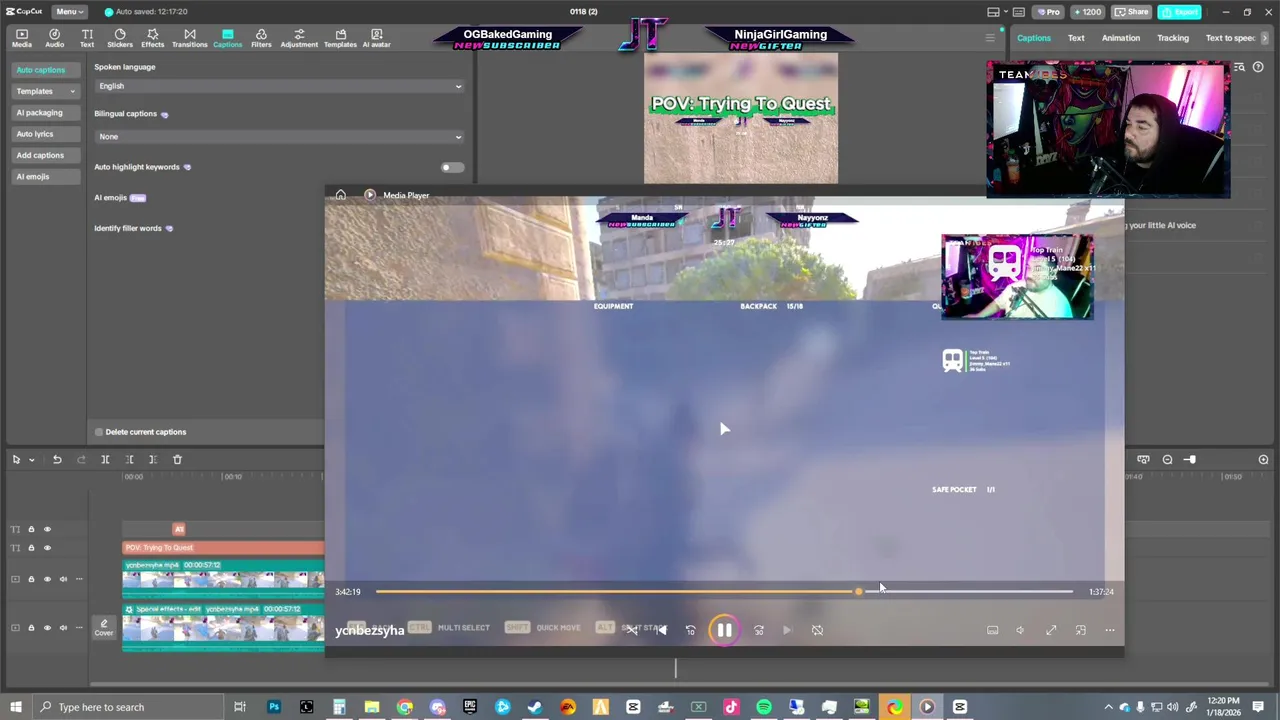This screenshot has width=1280, height=720.
Task: Click the trim-left (delete left) tool
Action: point(129,459)
